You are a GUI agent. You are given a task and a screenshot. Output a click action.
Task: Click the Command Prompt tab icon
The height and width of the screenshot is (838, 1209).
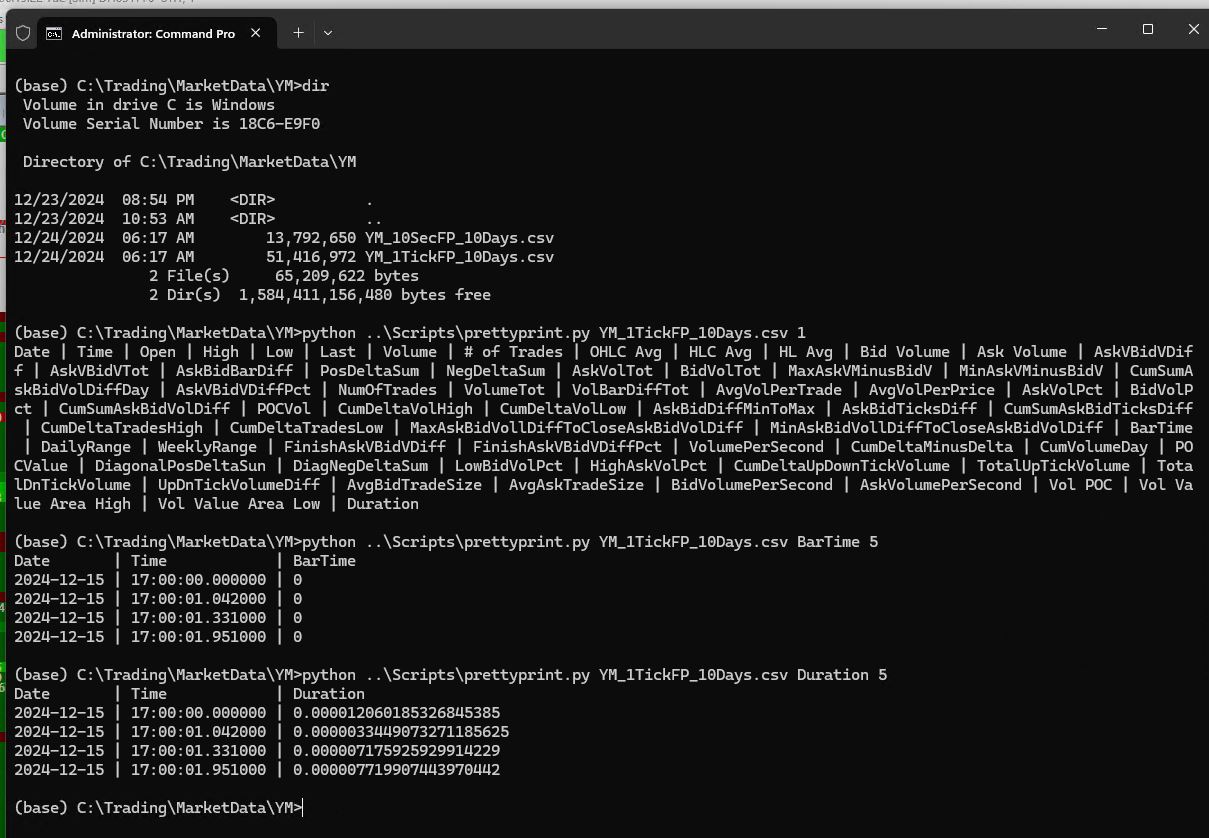pyautogui.click(x=54, y=33)
